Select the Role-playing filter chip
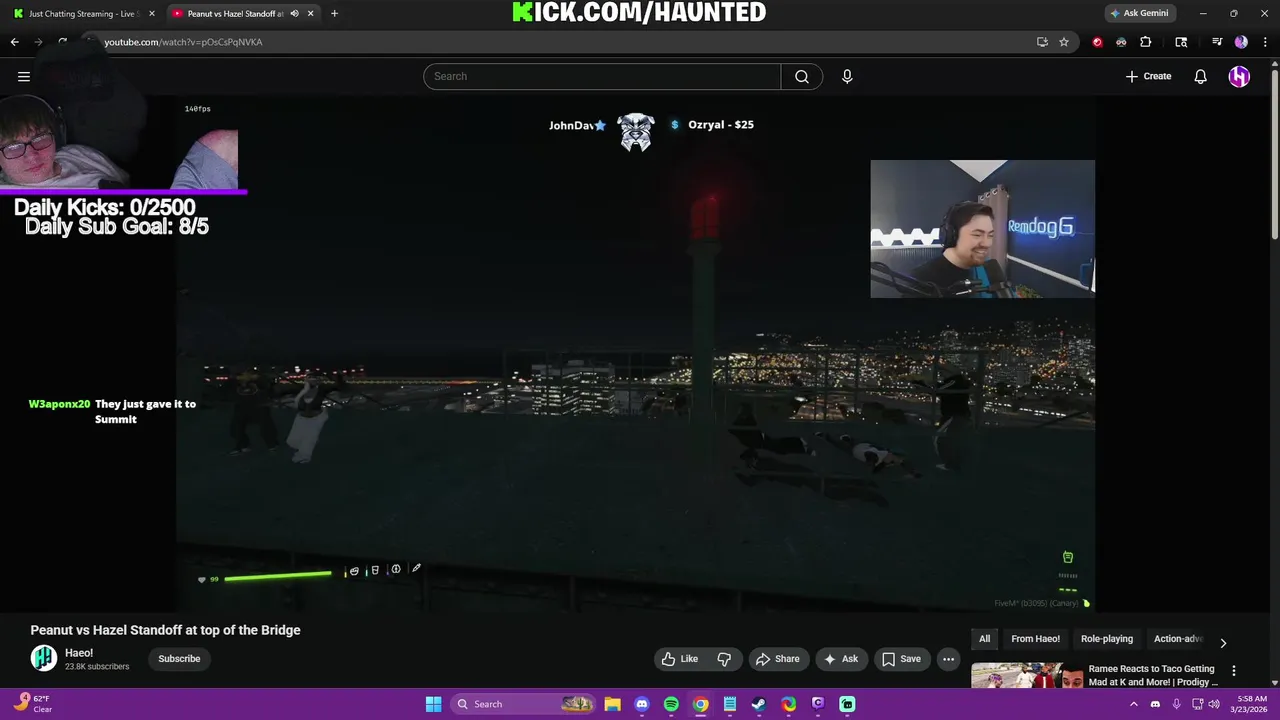 click(x=1107, y=639)
